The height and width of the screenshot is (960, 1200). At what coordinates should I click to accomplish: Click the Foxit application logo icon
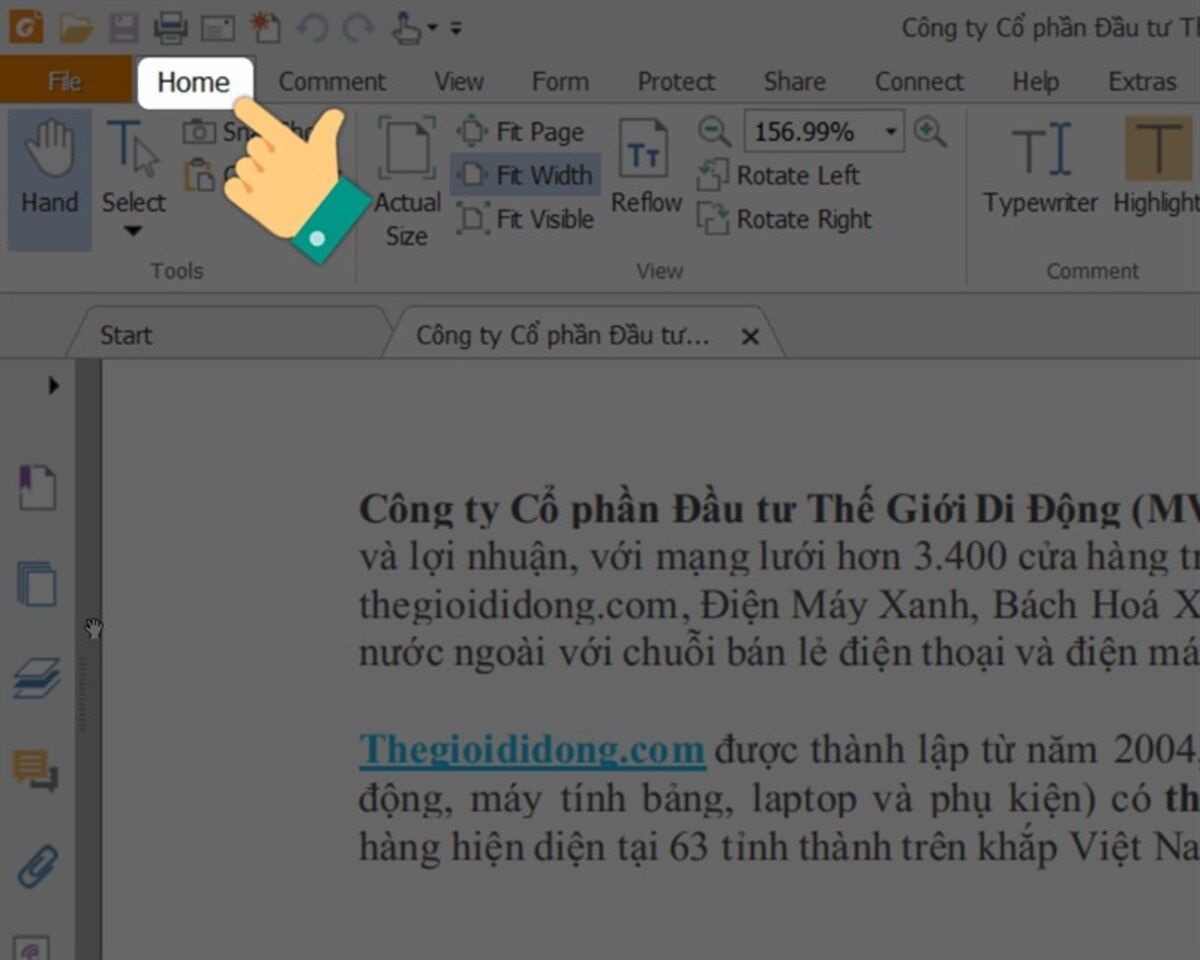(x=25, y=26)
